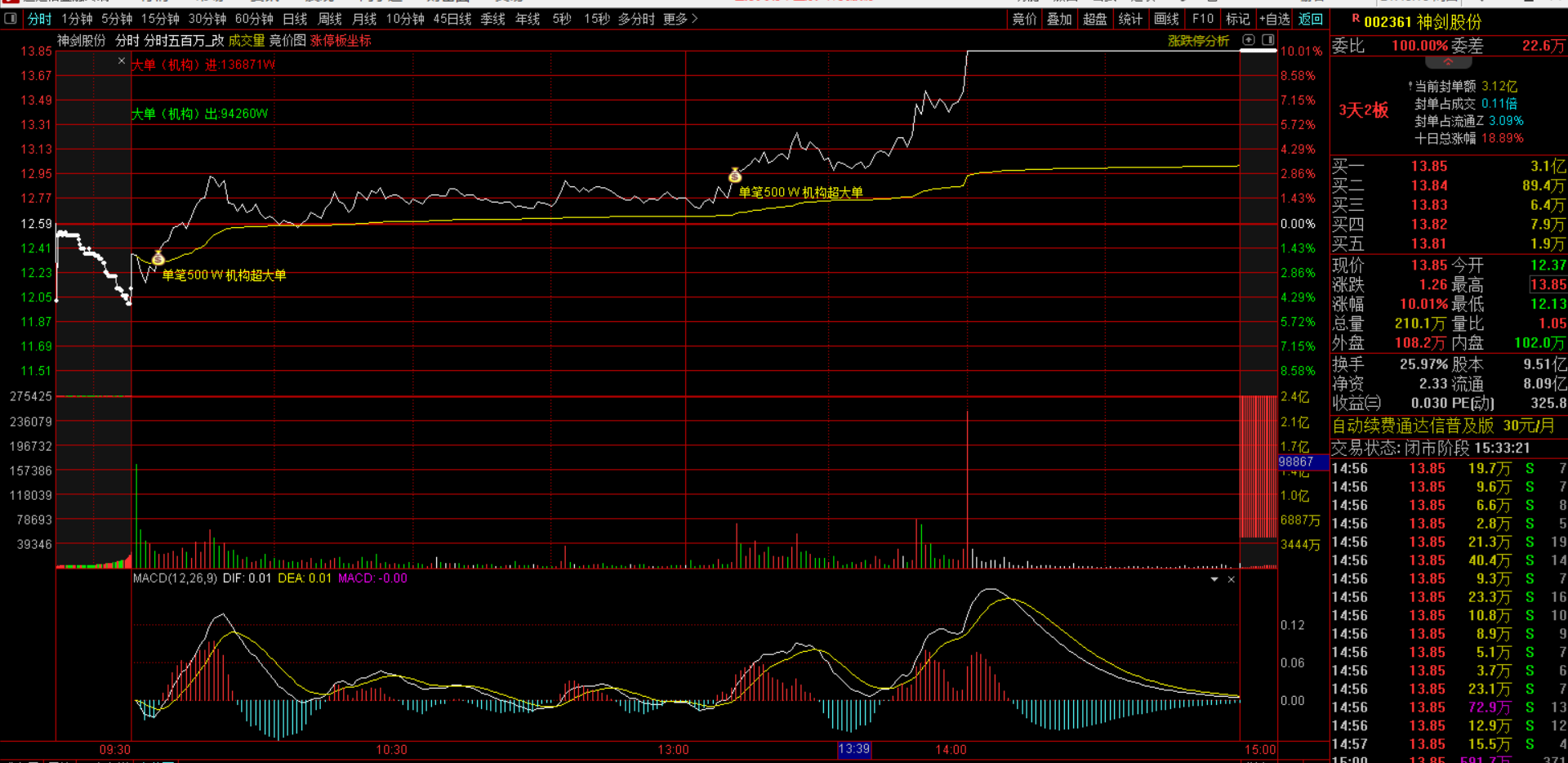This screenshot has height=763, width=1568.
Task: Switch to the 季线 quarterly chart
Action: click(x=493, y=19)
